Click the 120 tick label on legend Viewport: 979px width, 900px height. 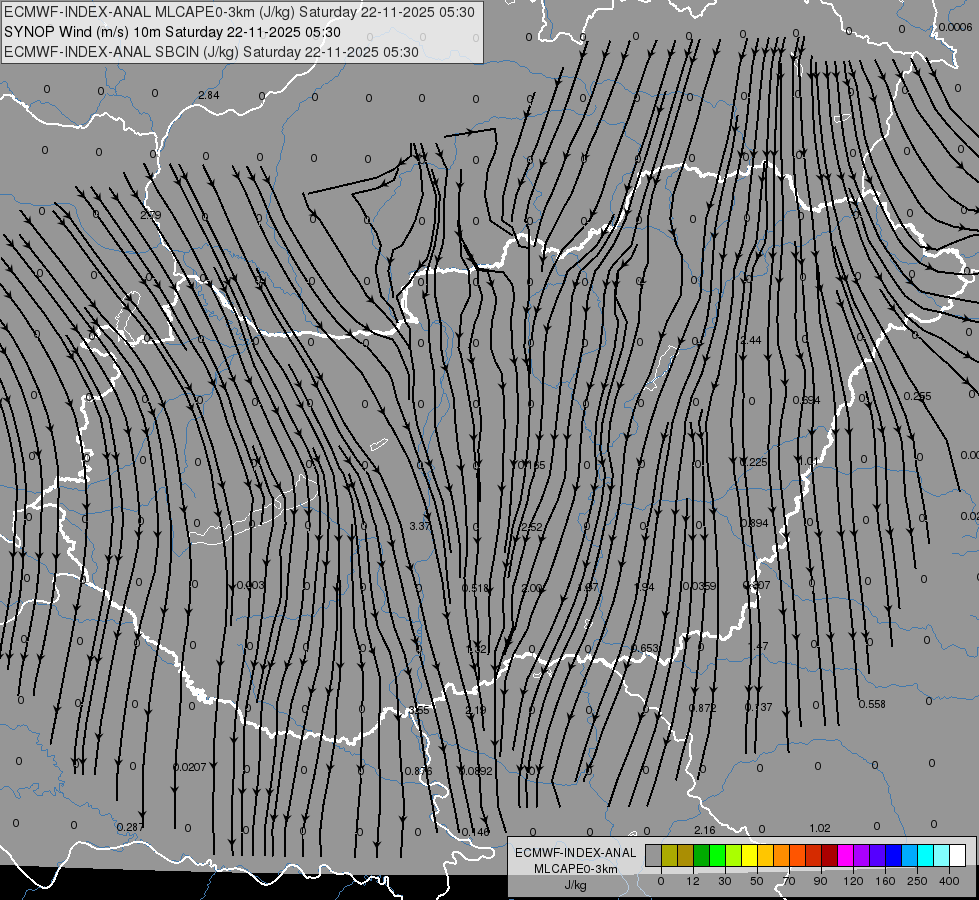pos(853,879)
